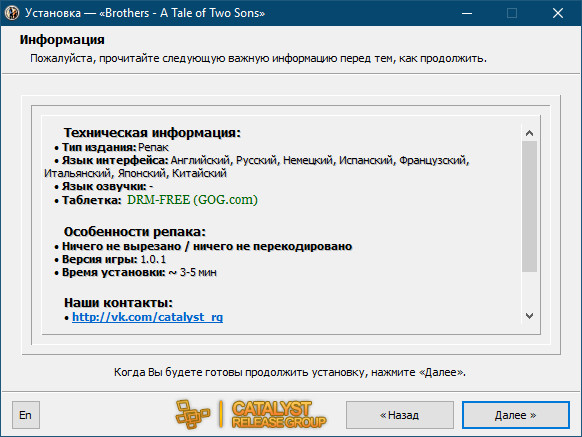The image size is (582, 437).
Task: Click the Catalyst Release Group logo text
Action: click(279, 414)
